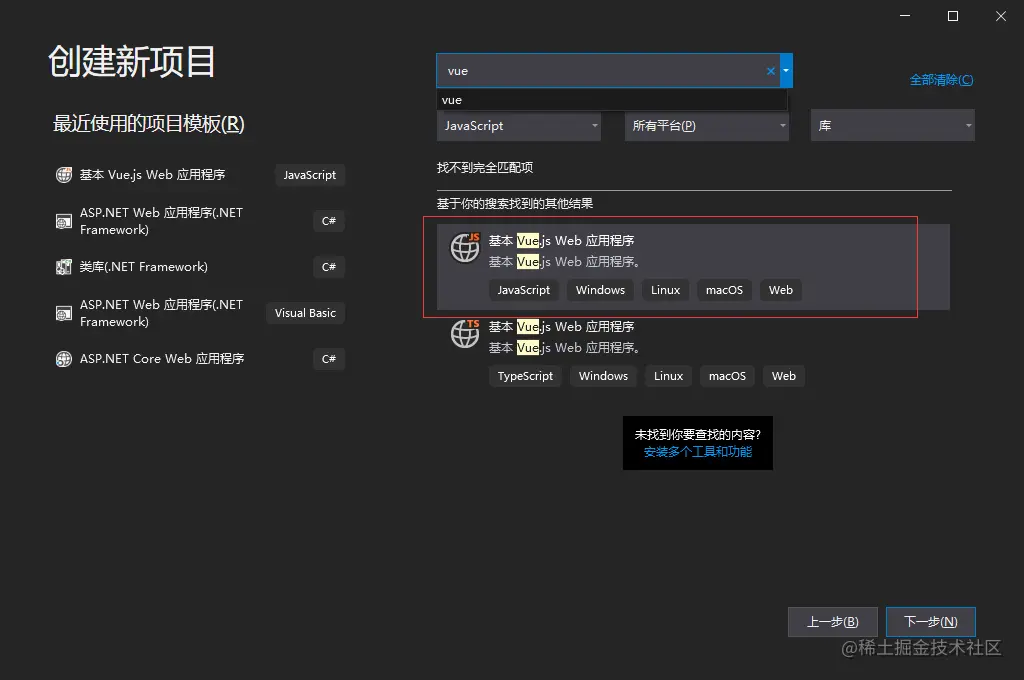
Task: Click macOS tag in the TypeScript result
Action: pos(728,376)
